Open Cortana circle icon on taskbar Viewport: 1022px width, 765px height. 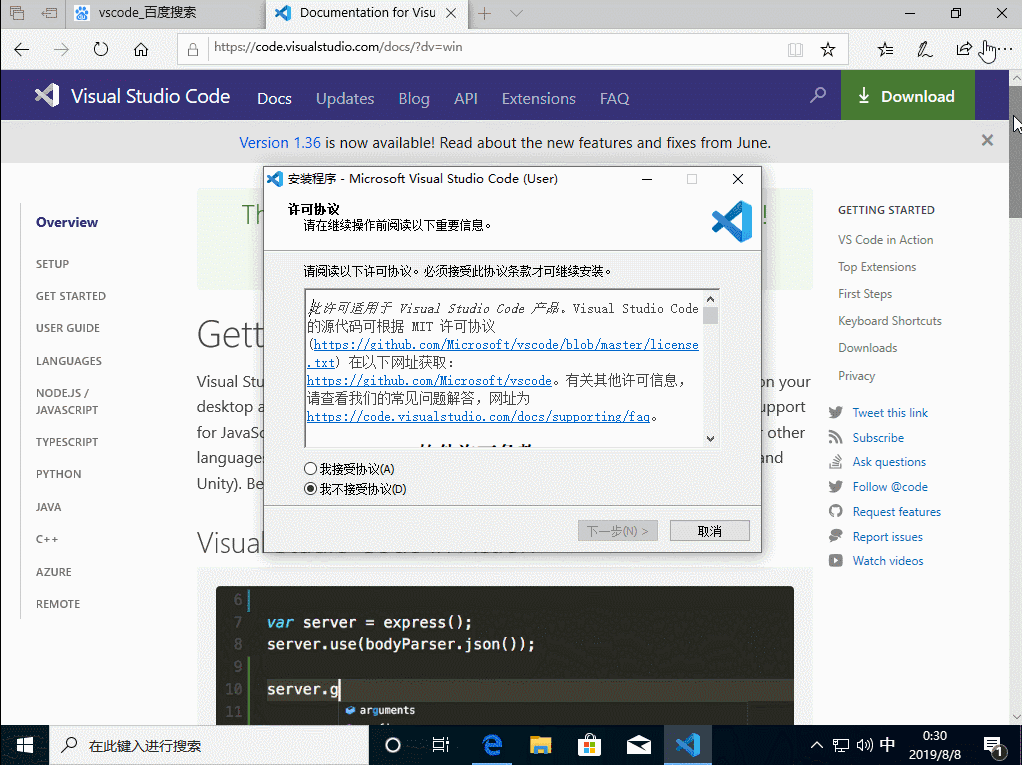[393, 745]
